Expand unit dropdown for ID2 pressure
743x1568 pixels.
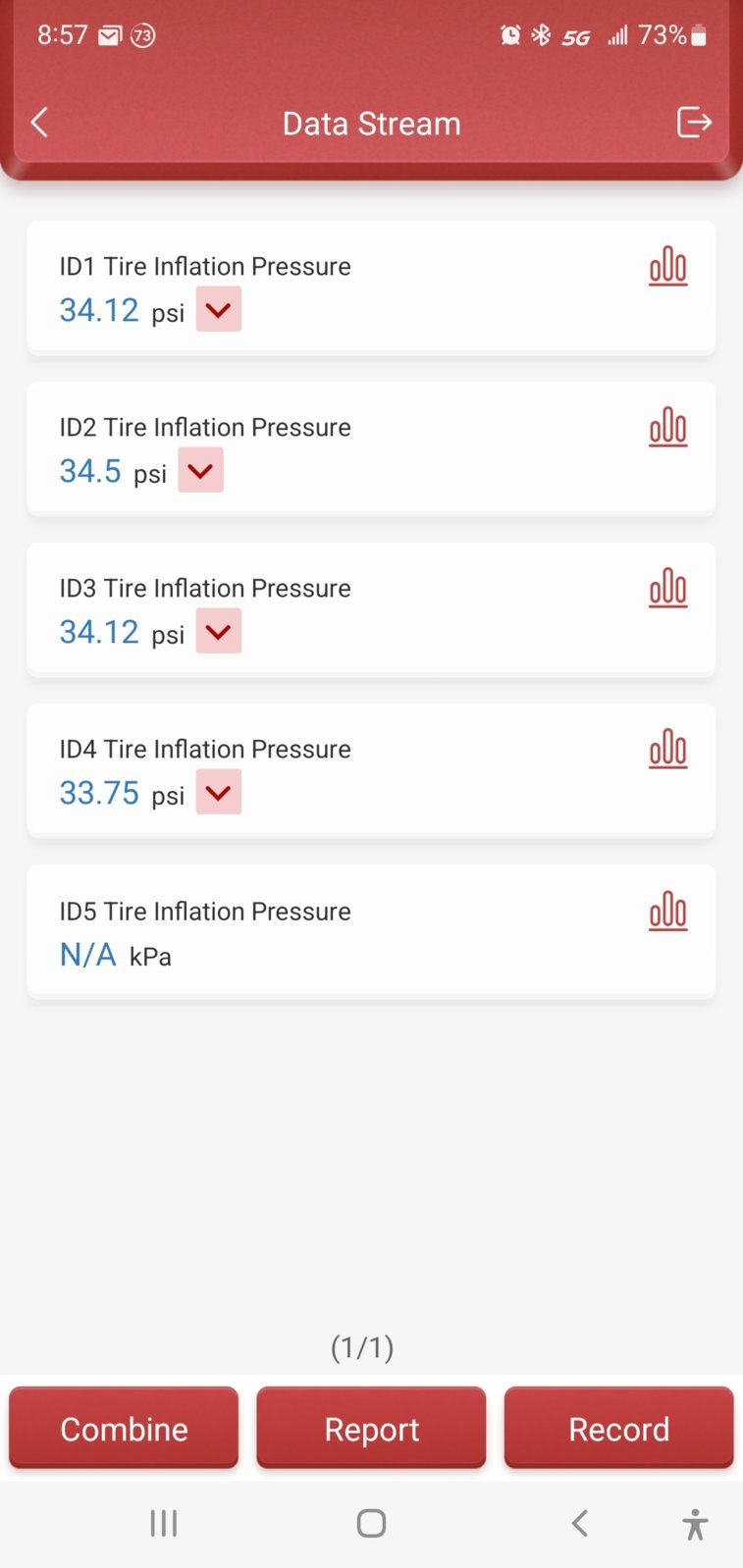point(200,470)
